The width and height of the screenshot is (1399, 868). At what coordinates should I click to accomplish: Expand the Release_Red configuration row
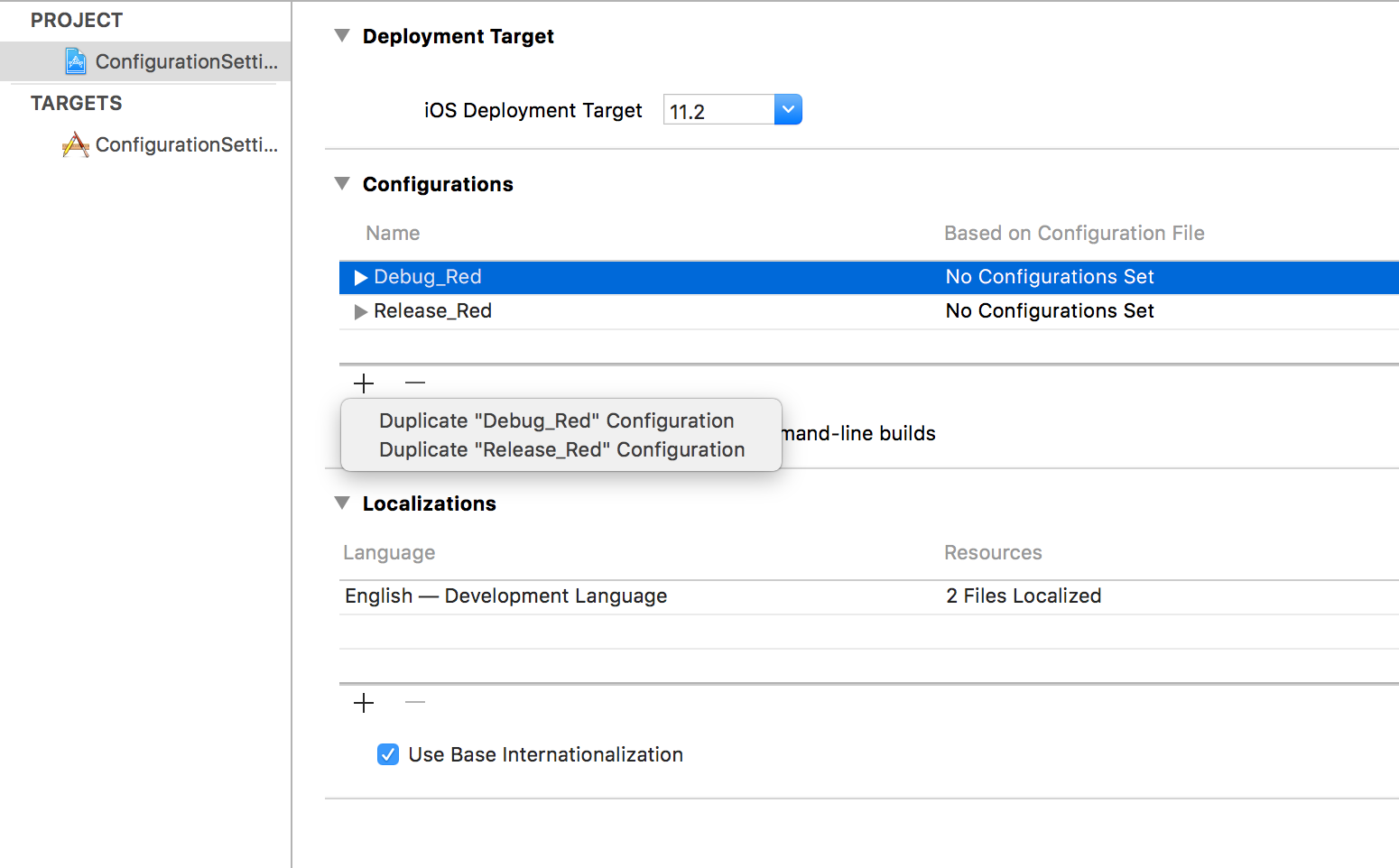click(361, 311)
